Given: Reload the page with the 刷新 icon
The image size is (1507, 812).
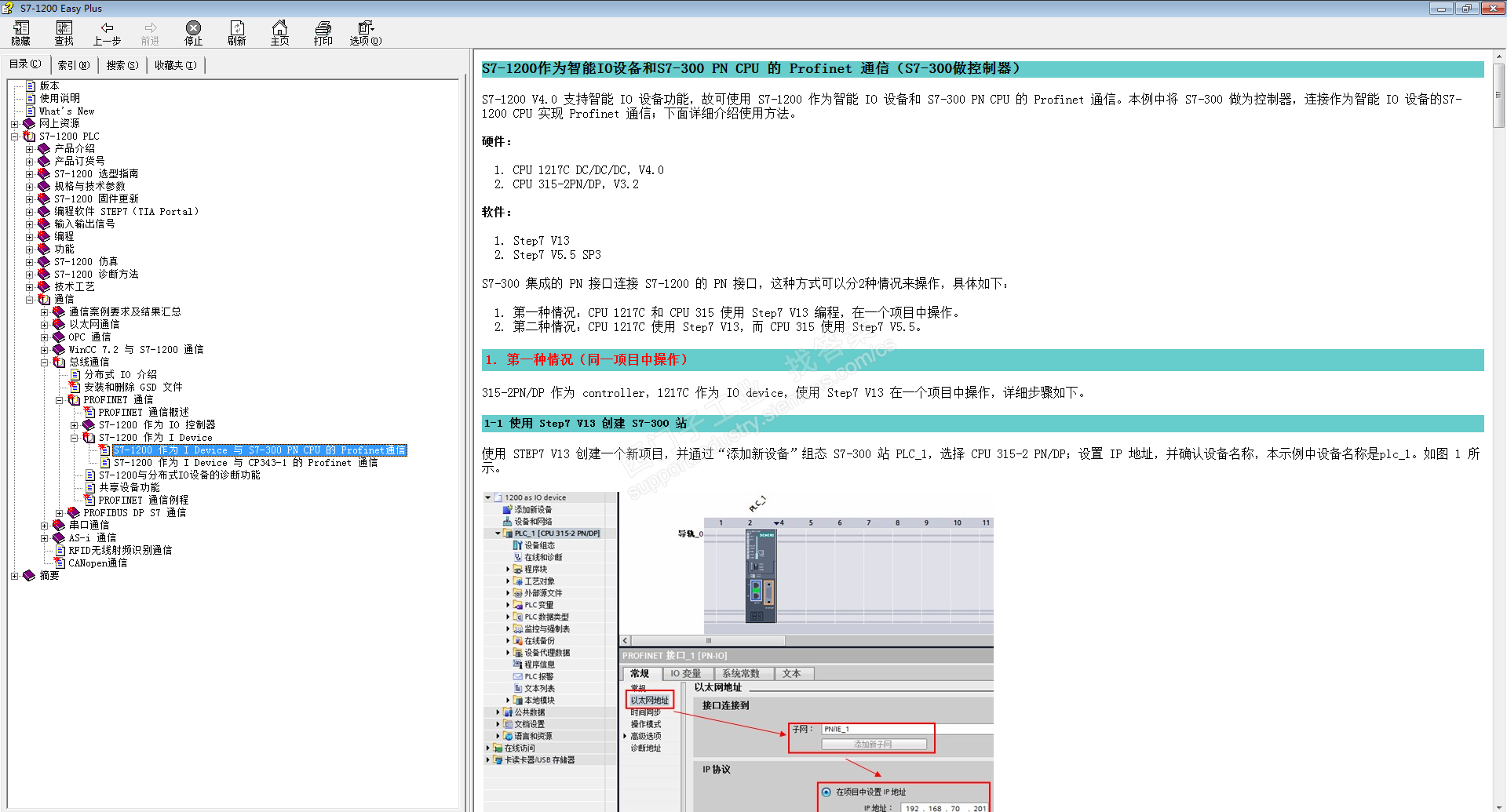Looking at the screenshot, I should [x=237, y=33].
